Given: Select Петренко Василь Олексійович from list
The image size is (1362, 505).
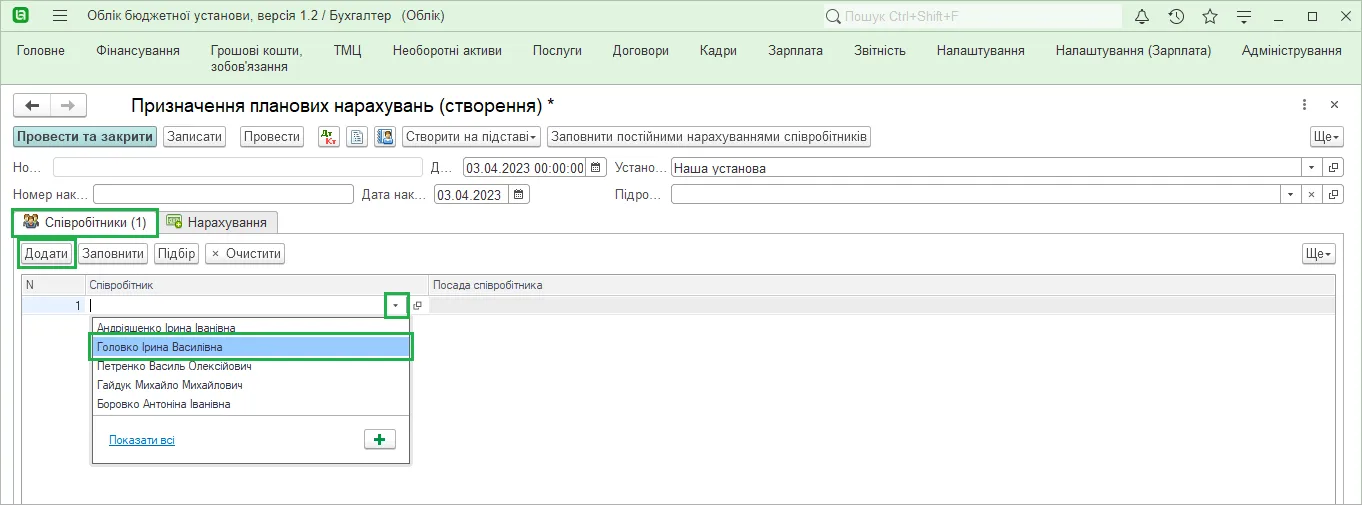Looking at the screenshot, I should tap(251, 366).
